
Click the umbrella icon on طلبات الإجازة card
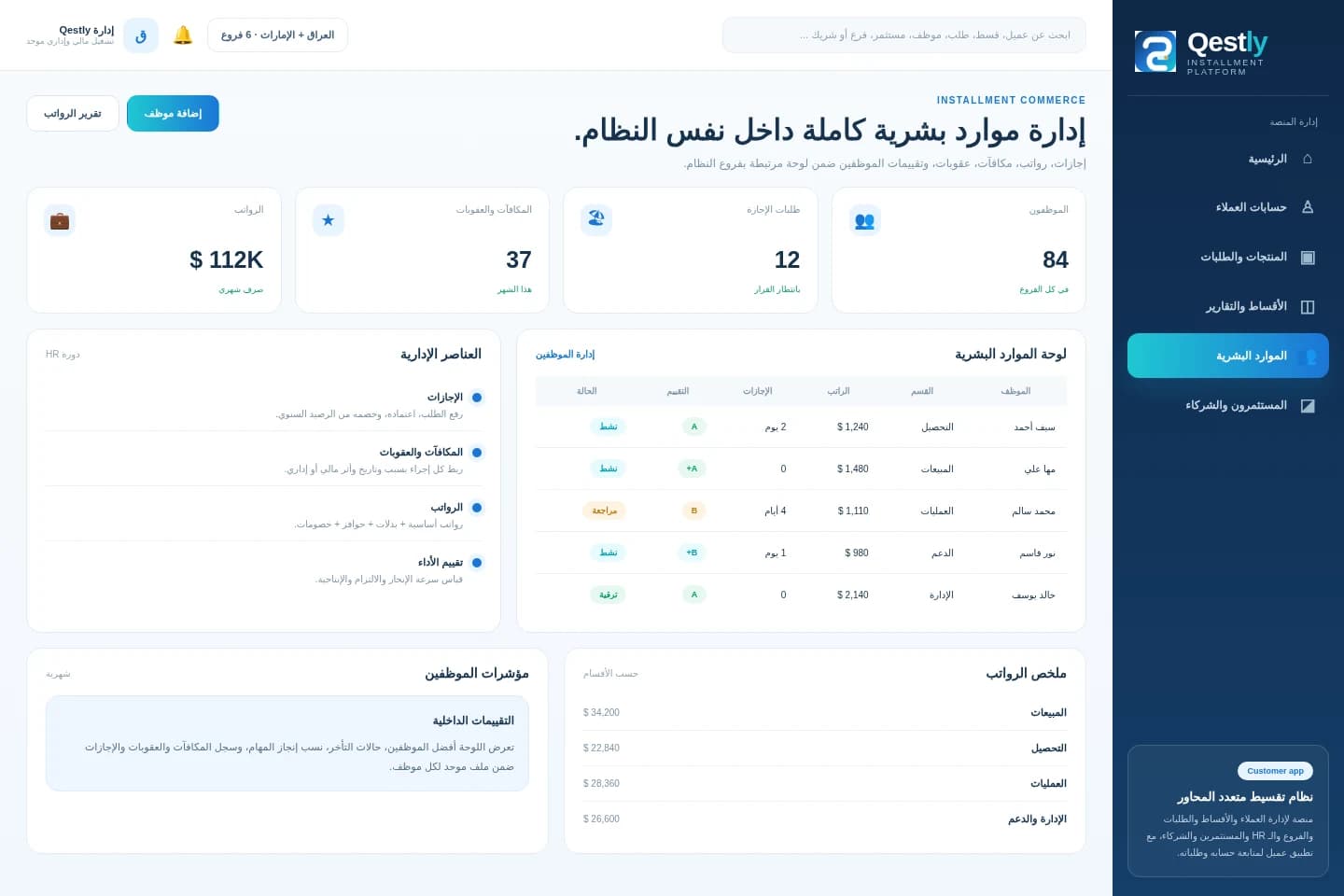point(596,220)
